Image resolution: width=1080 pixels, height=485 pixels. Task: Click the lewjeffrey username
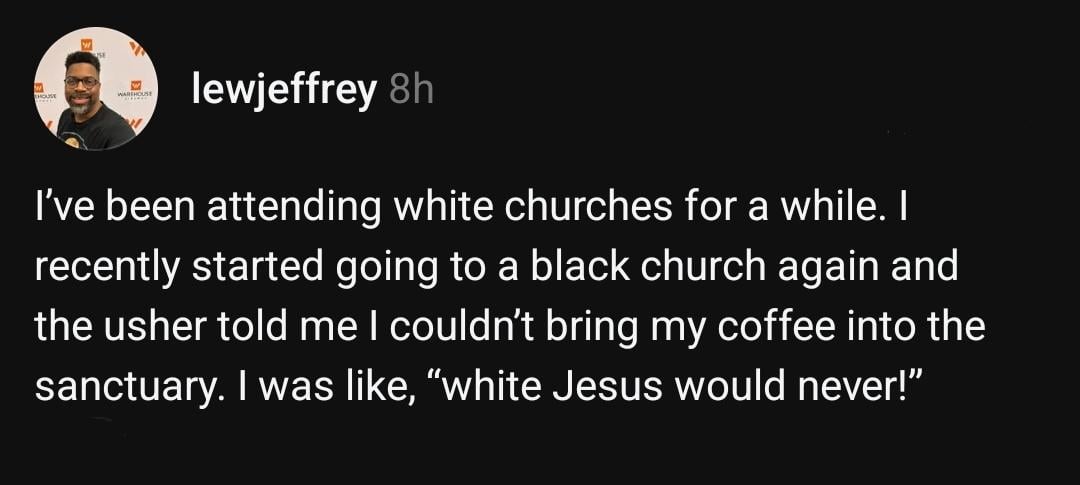(x=284, y=90)
